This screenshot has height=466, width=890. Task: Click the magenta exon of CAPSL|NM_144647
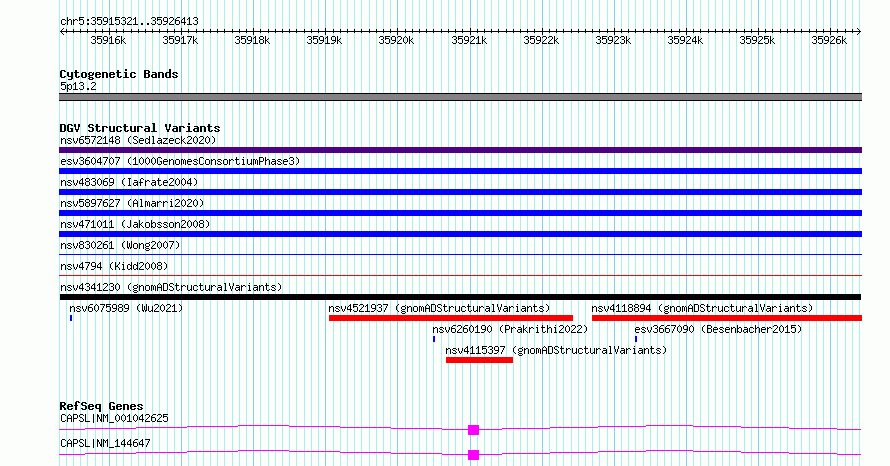tap(473, 455)
